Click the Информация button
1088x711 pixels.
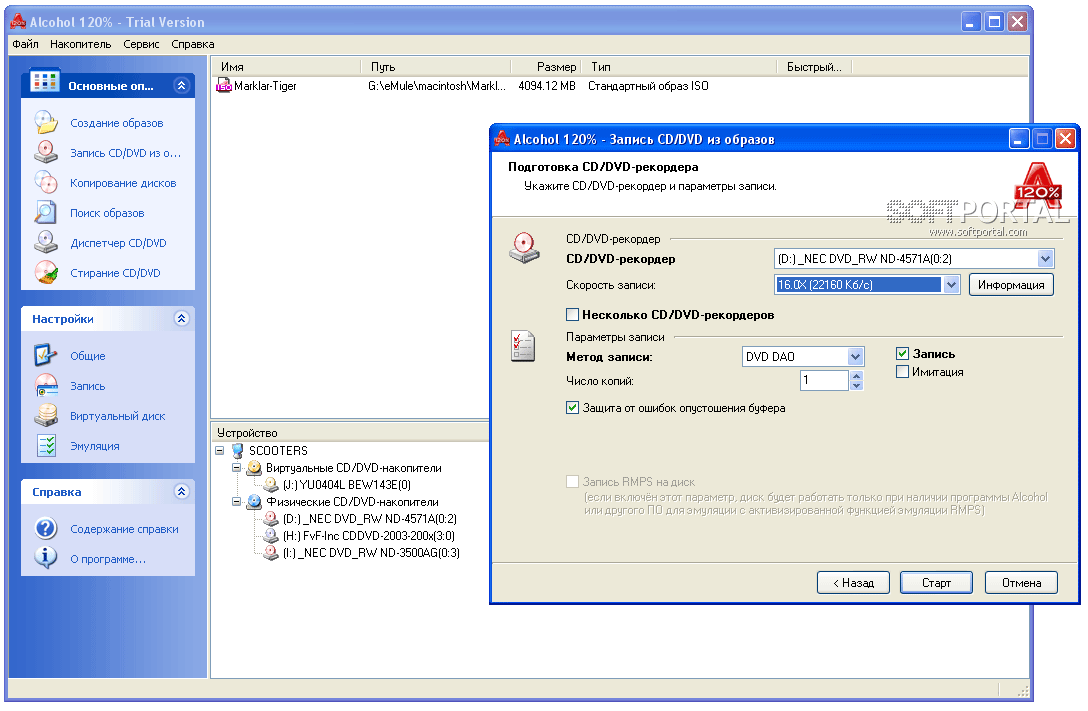tap(1011, 284)
